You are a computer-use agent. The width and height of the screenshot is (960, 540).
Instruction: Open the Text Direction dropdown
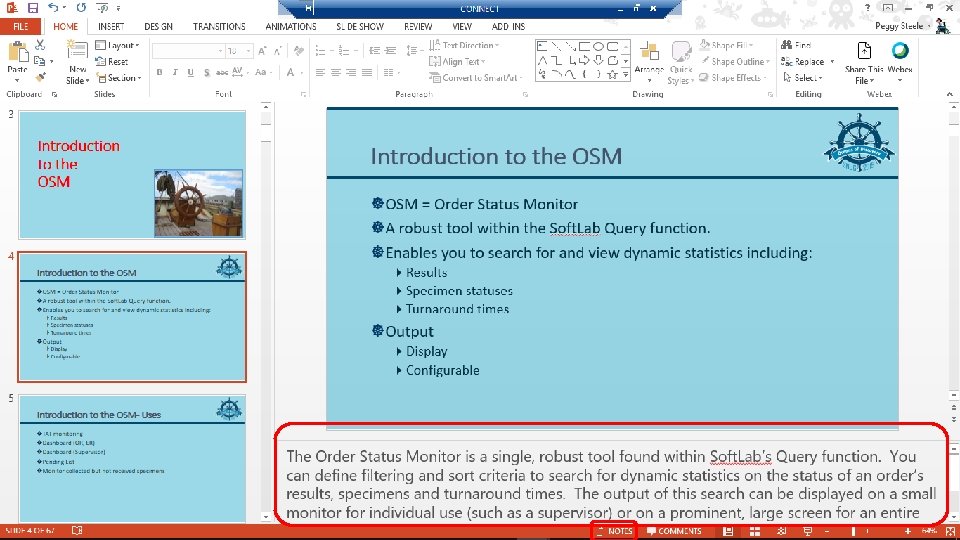463,45
